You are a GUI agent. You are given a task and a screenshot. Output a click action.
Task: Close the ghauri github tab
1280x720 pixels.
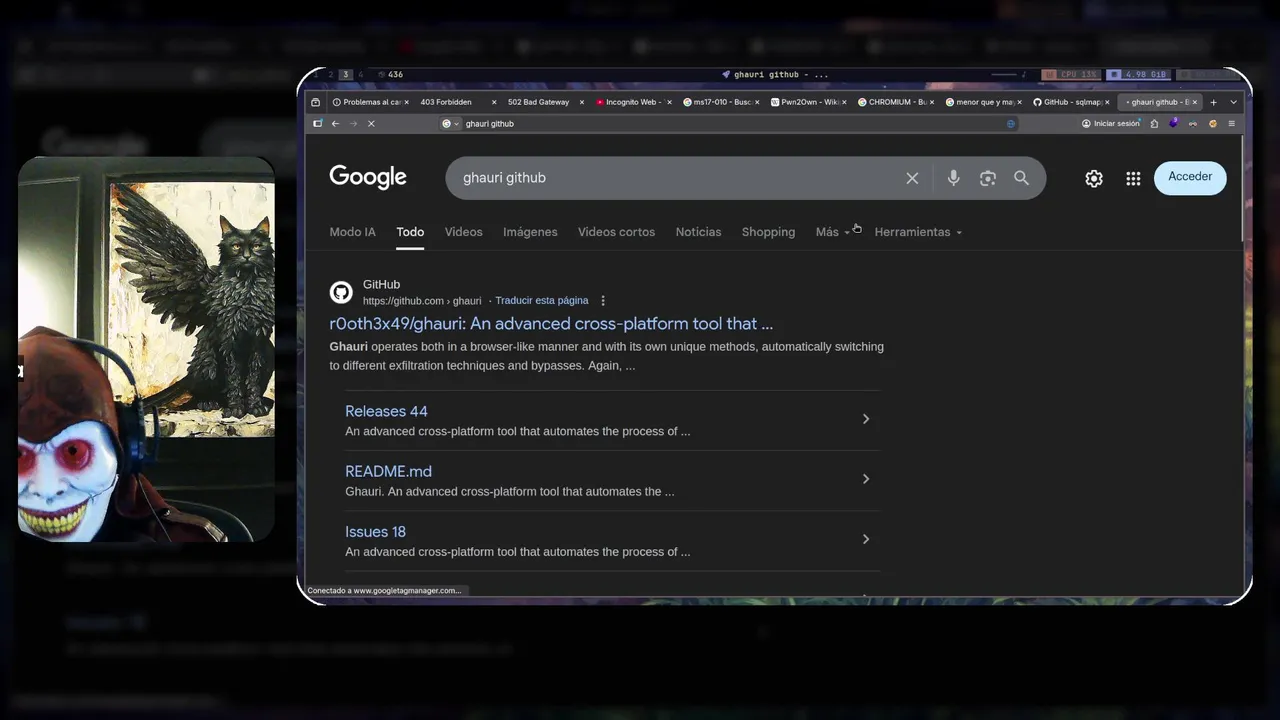pos(1194,102)
